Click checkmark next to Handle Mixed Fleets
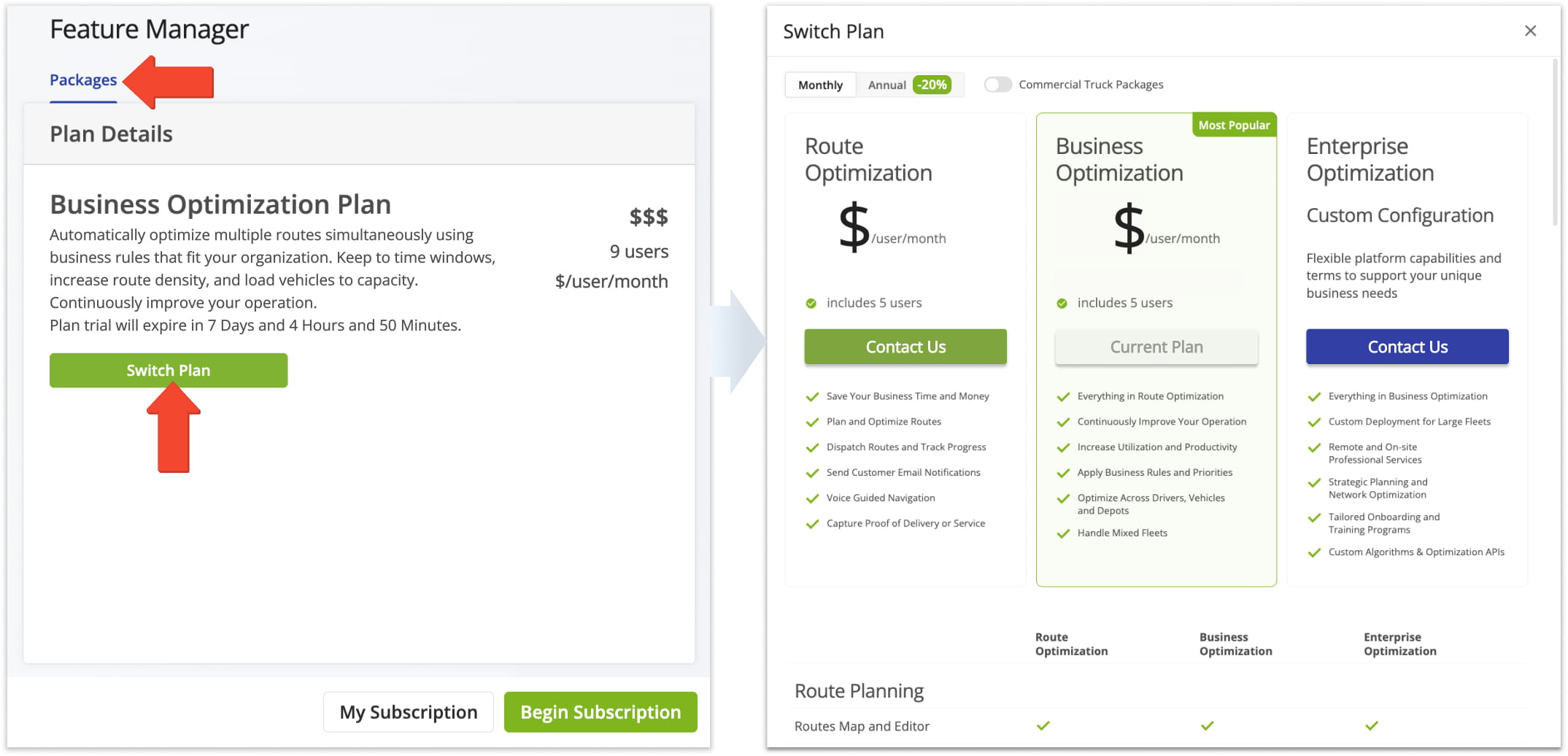1568x756 pixels. click(1063, 533)
